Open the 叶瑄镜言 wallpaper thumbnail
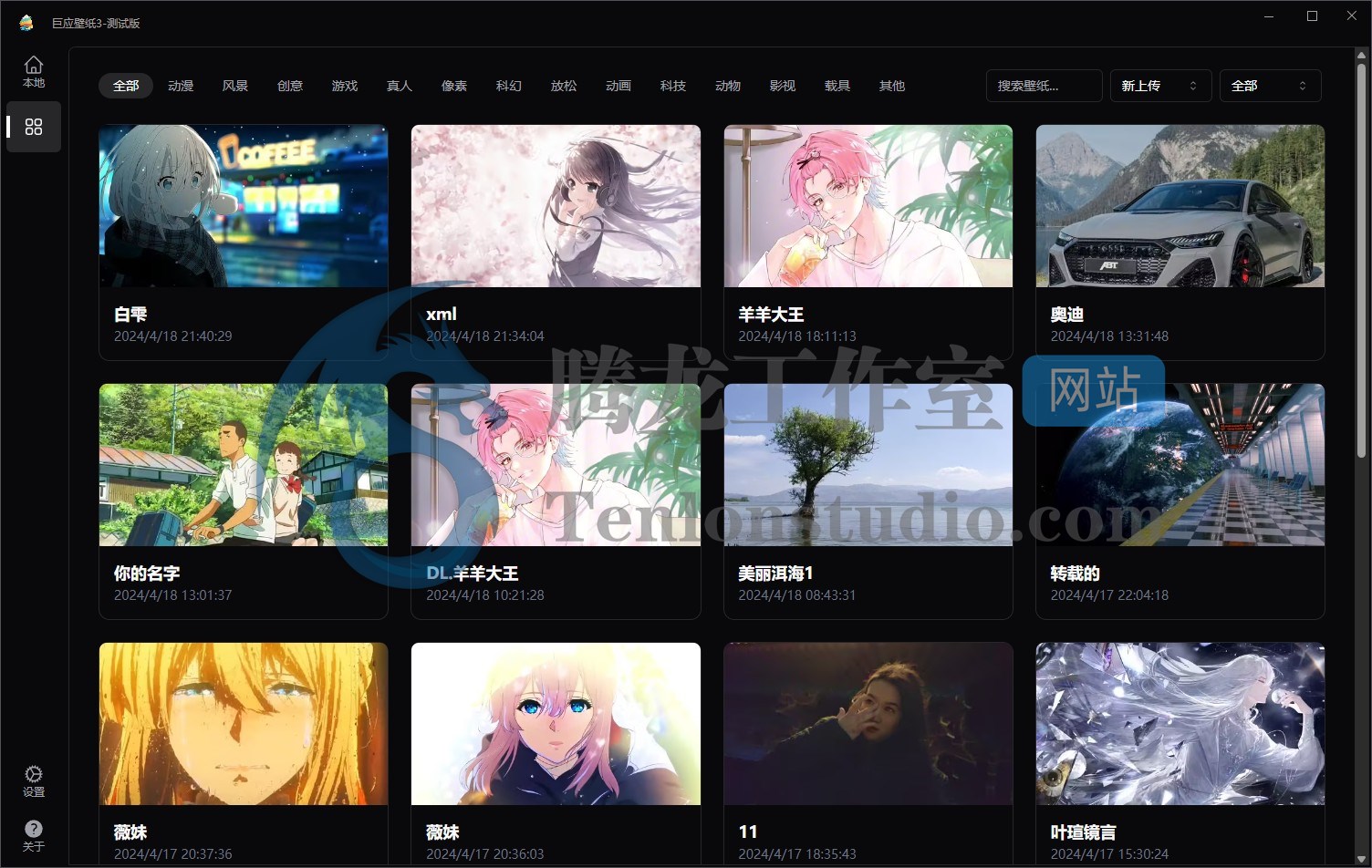 pyautogui.click(x=1180, y=724)
